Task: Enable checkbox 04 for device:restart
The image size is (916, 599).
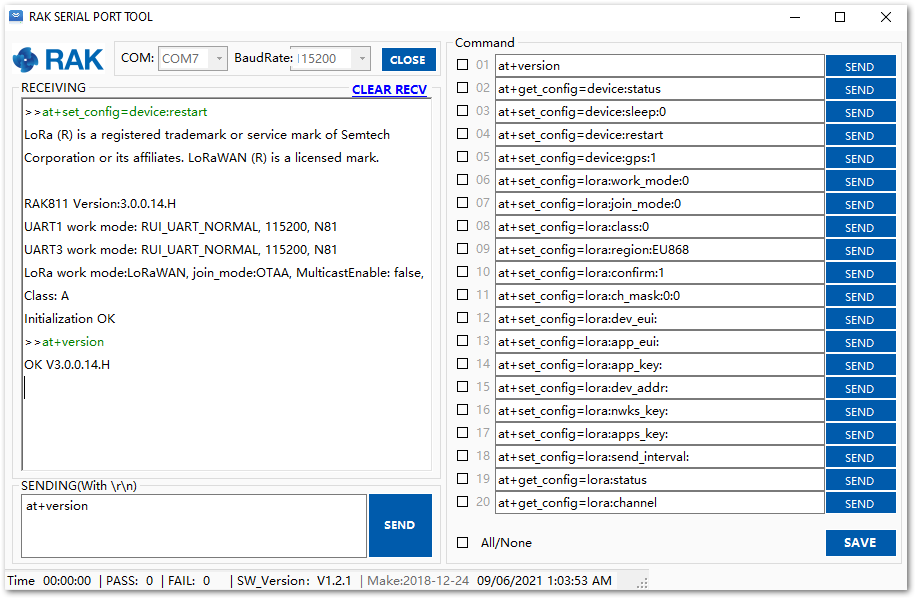Action: click(x=462, y=134)
